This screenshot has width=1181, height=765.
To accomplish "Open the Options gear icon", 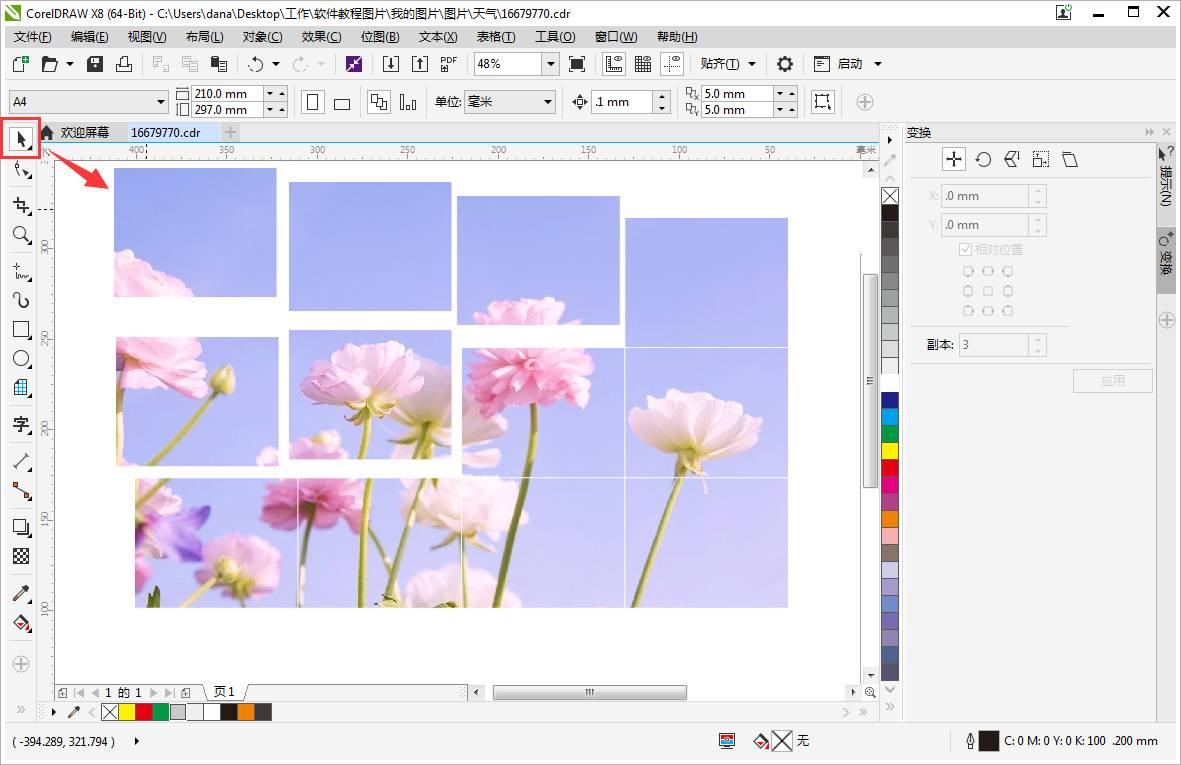I will pos(785,64).
